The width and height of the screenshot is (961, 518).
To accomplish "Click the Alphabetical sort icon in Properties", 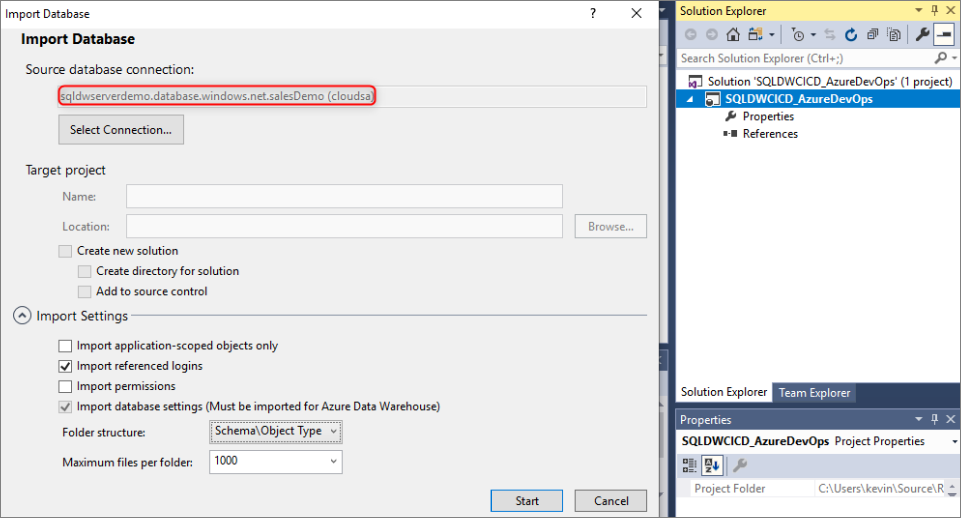I will 712,465.
